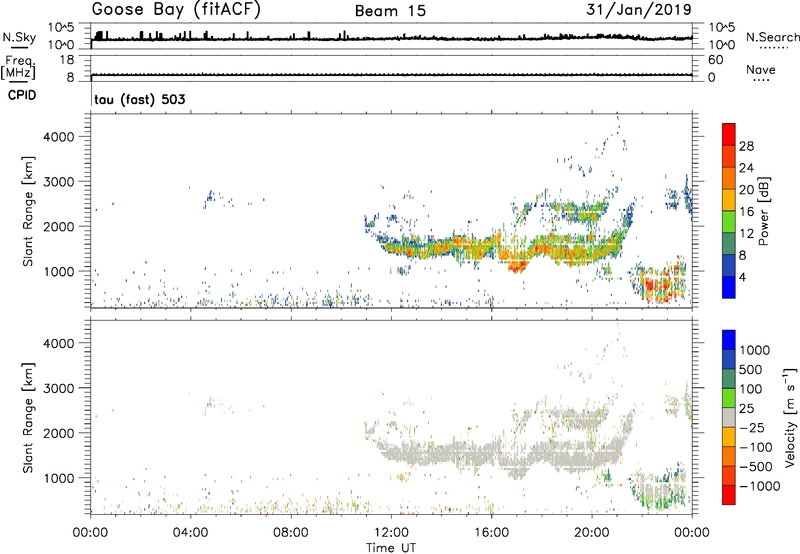Click the '18' frequency axis tick

click(68, 60)
